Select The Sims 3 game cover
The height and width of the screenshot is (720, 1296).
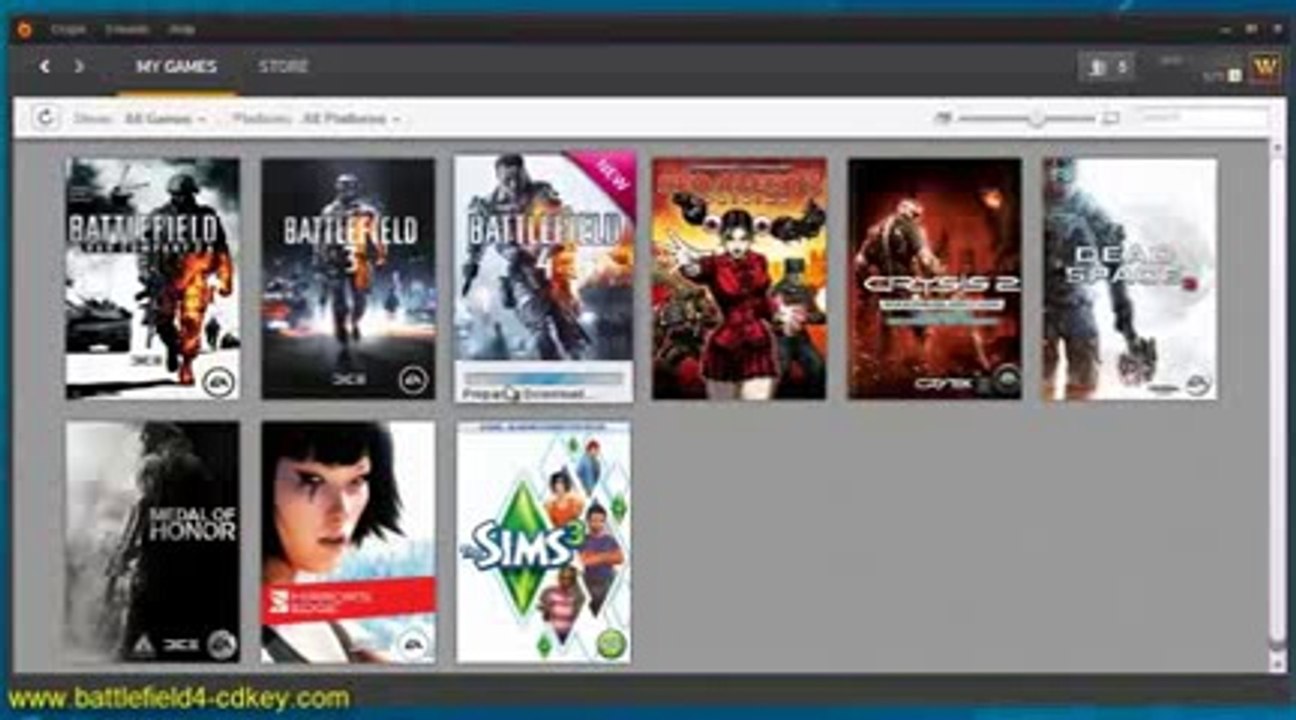point(544,541)
